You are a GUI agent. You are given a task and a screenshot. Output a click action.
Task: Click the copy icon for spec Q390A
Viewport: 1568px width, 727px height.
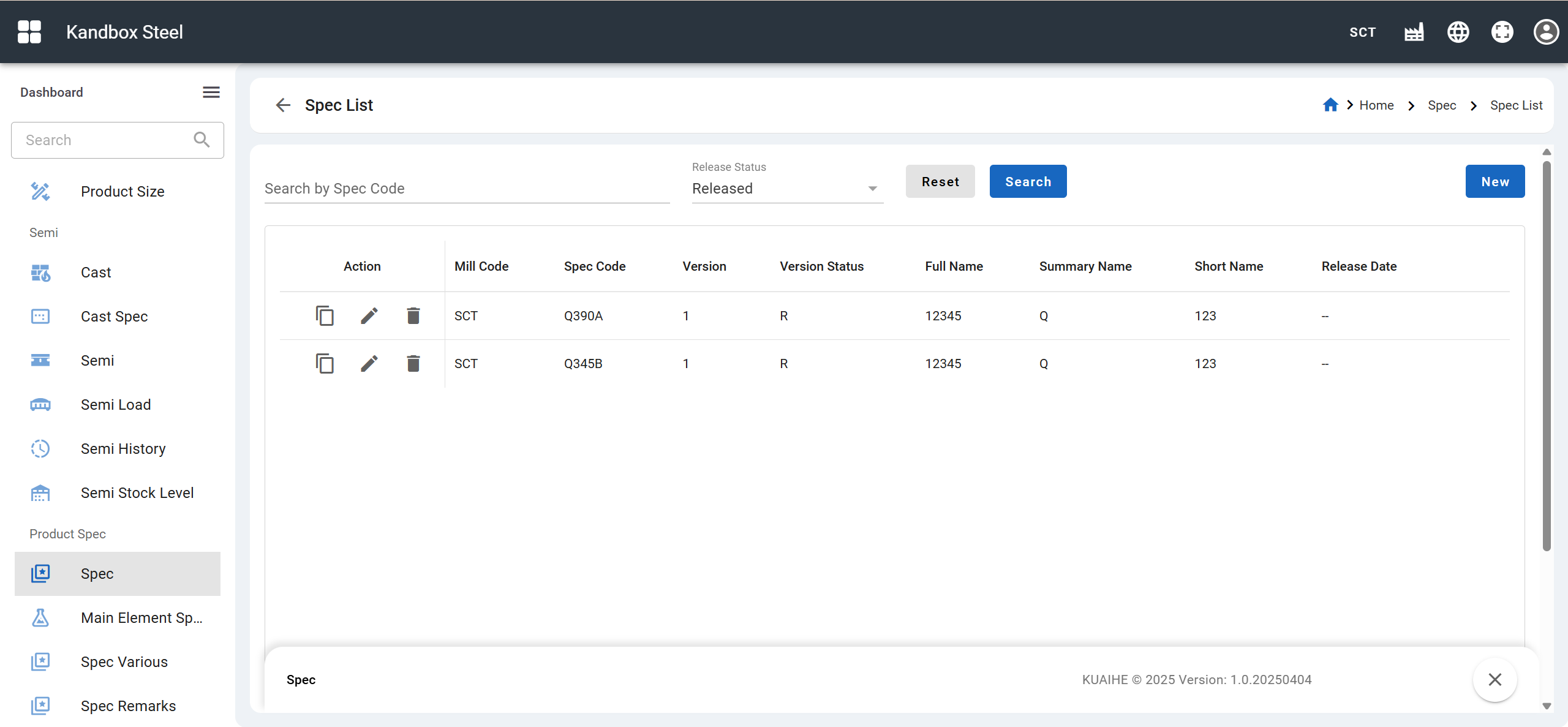pyautogui.click(x=325, y=316)
